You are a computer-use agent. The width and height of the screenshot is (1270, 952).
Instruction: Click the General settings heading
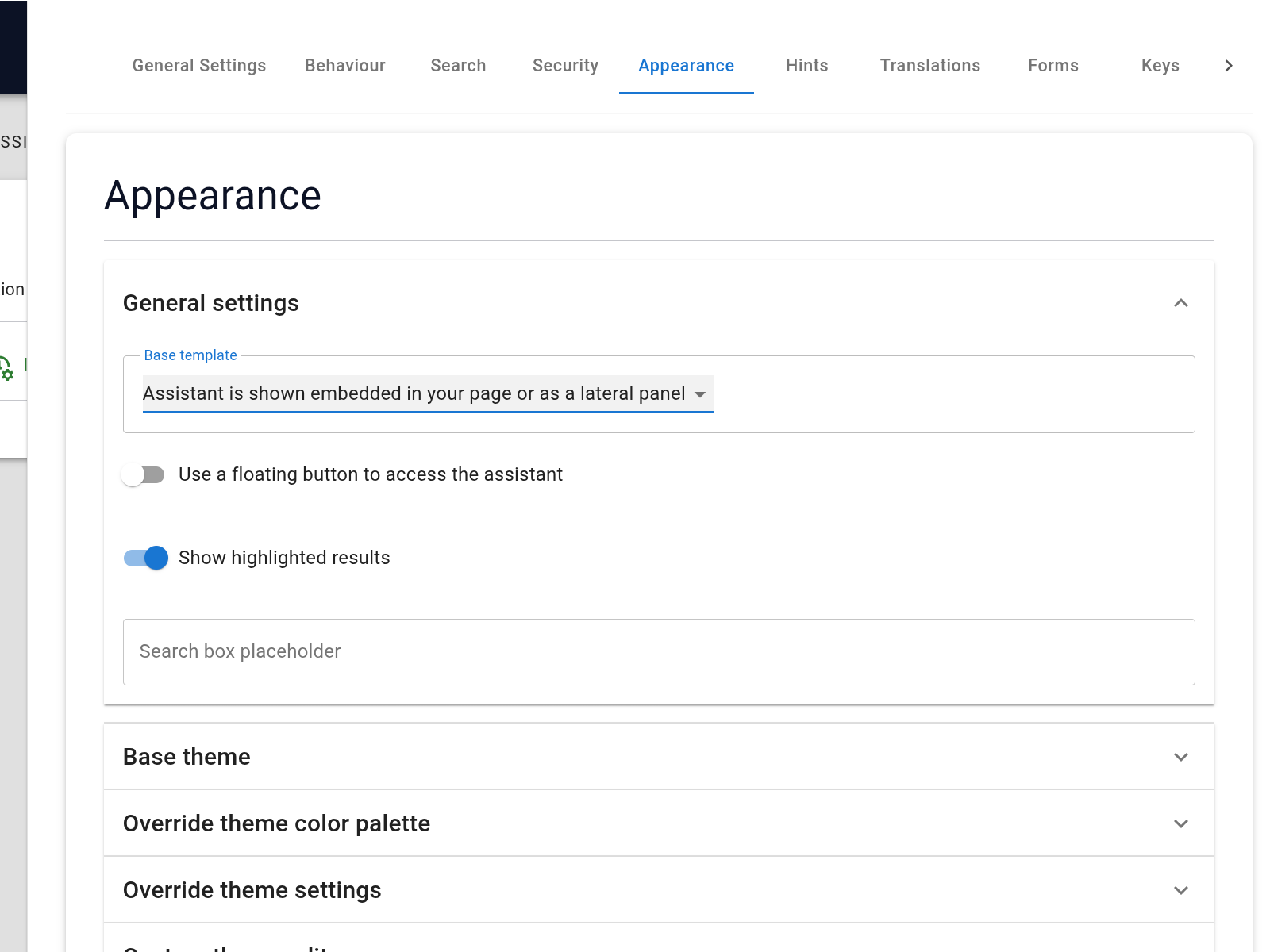[211, 303]
